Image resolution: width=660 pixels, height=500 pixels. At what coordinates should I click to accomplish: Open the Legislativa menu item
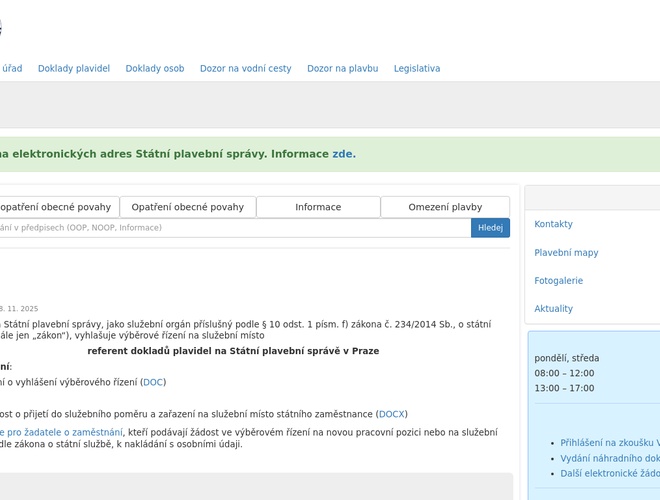coord(417,69)
